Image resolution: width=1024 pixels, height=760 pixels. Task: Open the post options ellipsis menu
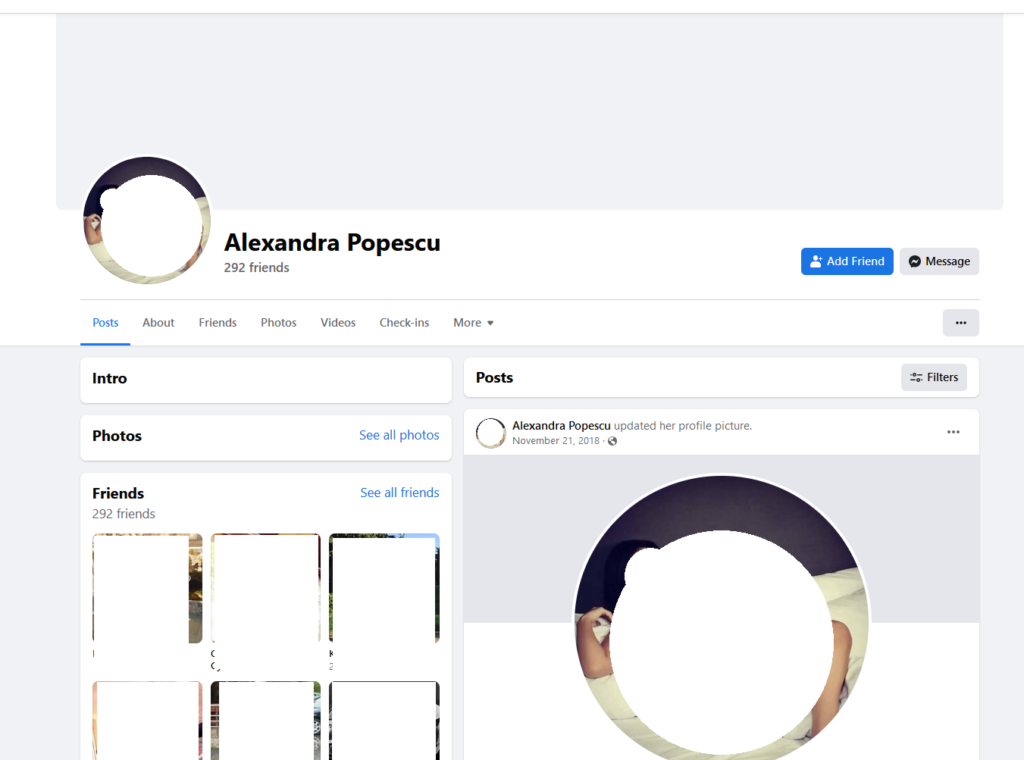953,432
